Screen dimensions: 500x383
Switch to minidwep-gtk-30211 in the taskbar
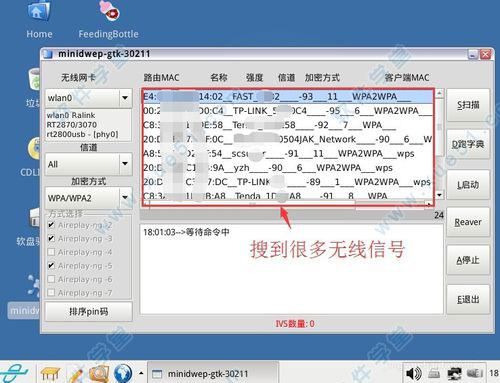[x=212, y=373]
